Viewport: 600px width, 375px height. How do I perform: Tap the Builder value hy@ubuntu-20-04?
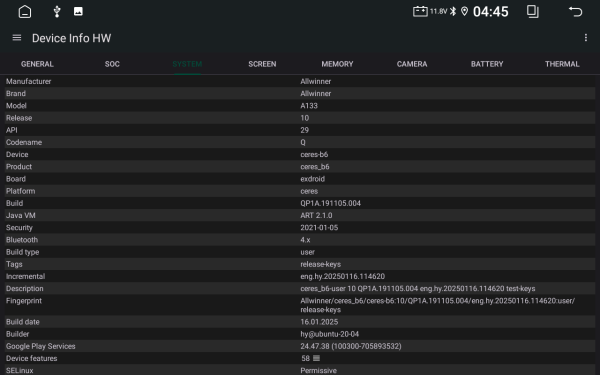(x=329, y=334)
